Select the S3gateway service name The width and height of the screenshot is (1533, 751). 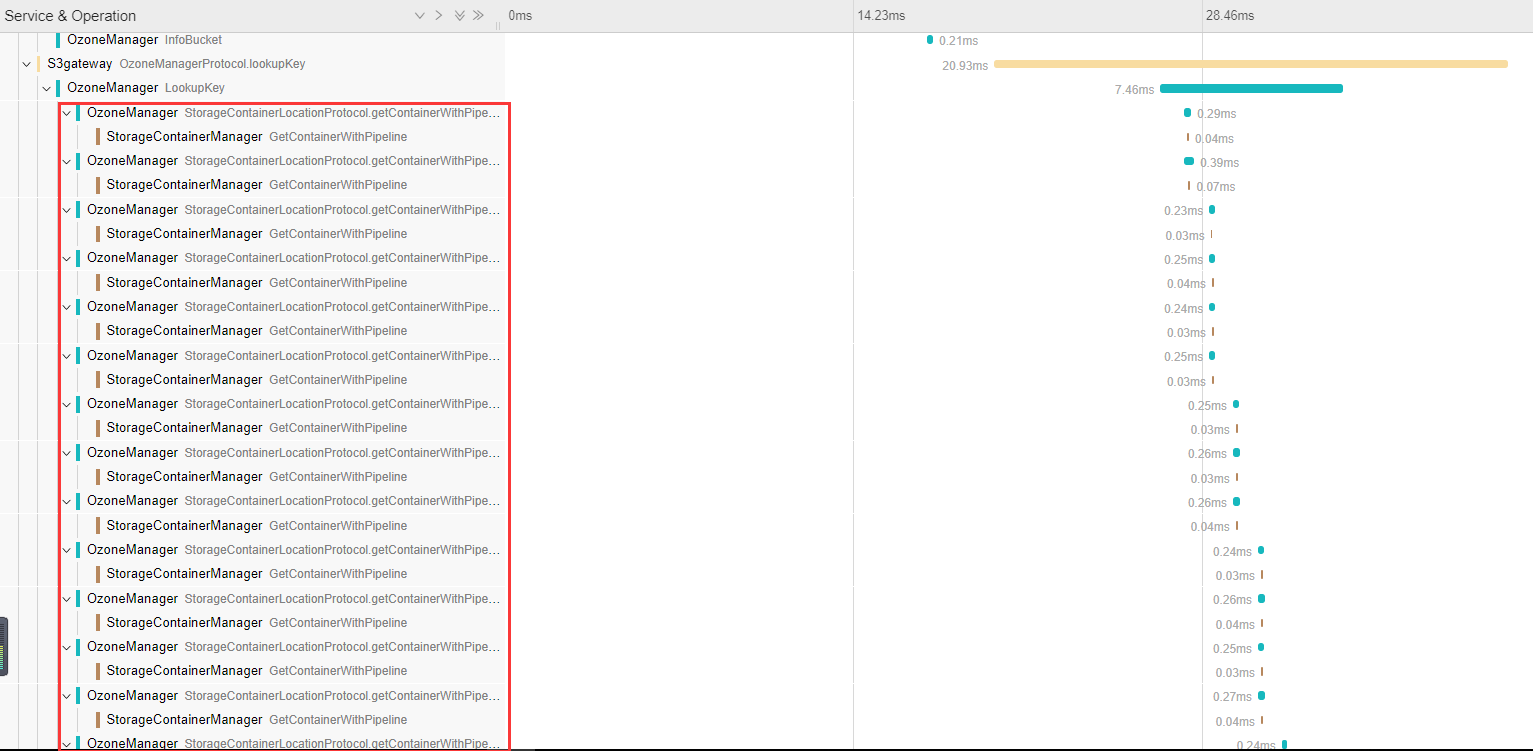(80, 64)
